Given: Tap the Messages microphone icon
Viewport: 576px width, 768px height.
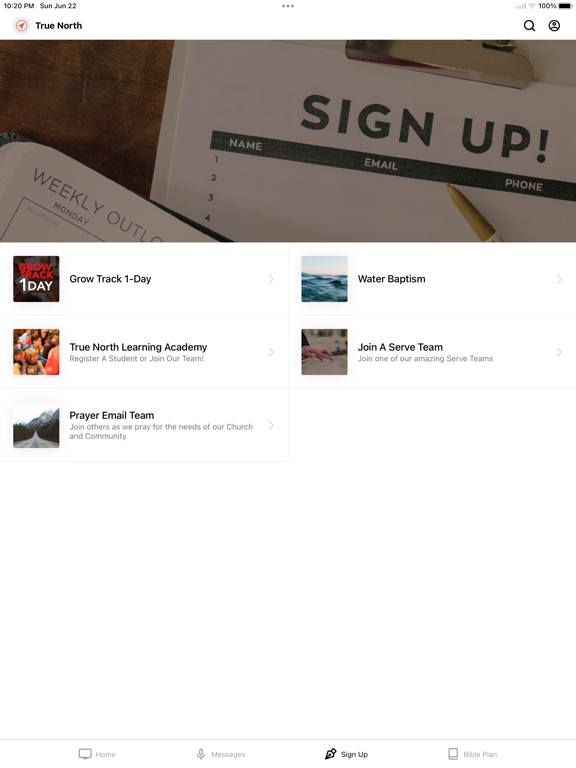Looking at the screenshot, I should [201, 754].
